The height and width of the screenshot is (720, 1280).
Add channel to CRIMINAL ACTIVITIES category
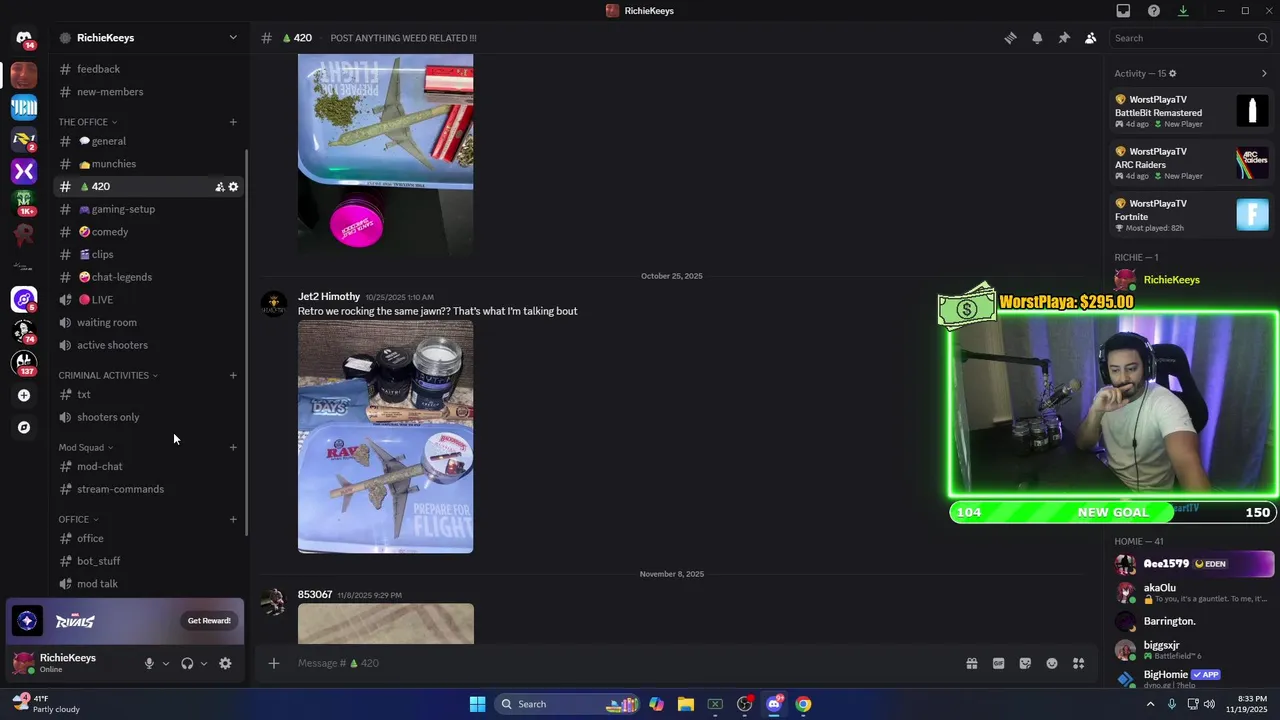point(233,375)
